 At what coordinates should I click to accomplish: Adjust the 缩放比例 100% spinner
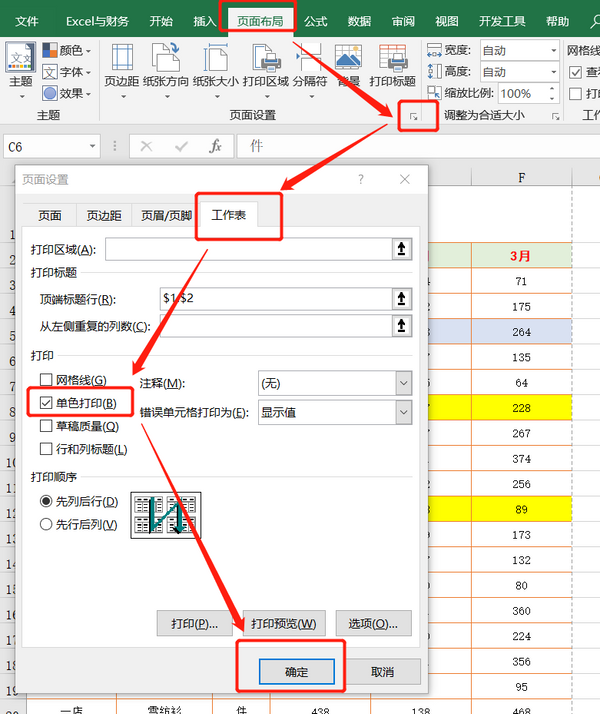[552, 93]
